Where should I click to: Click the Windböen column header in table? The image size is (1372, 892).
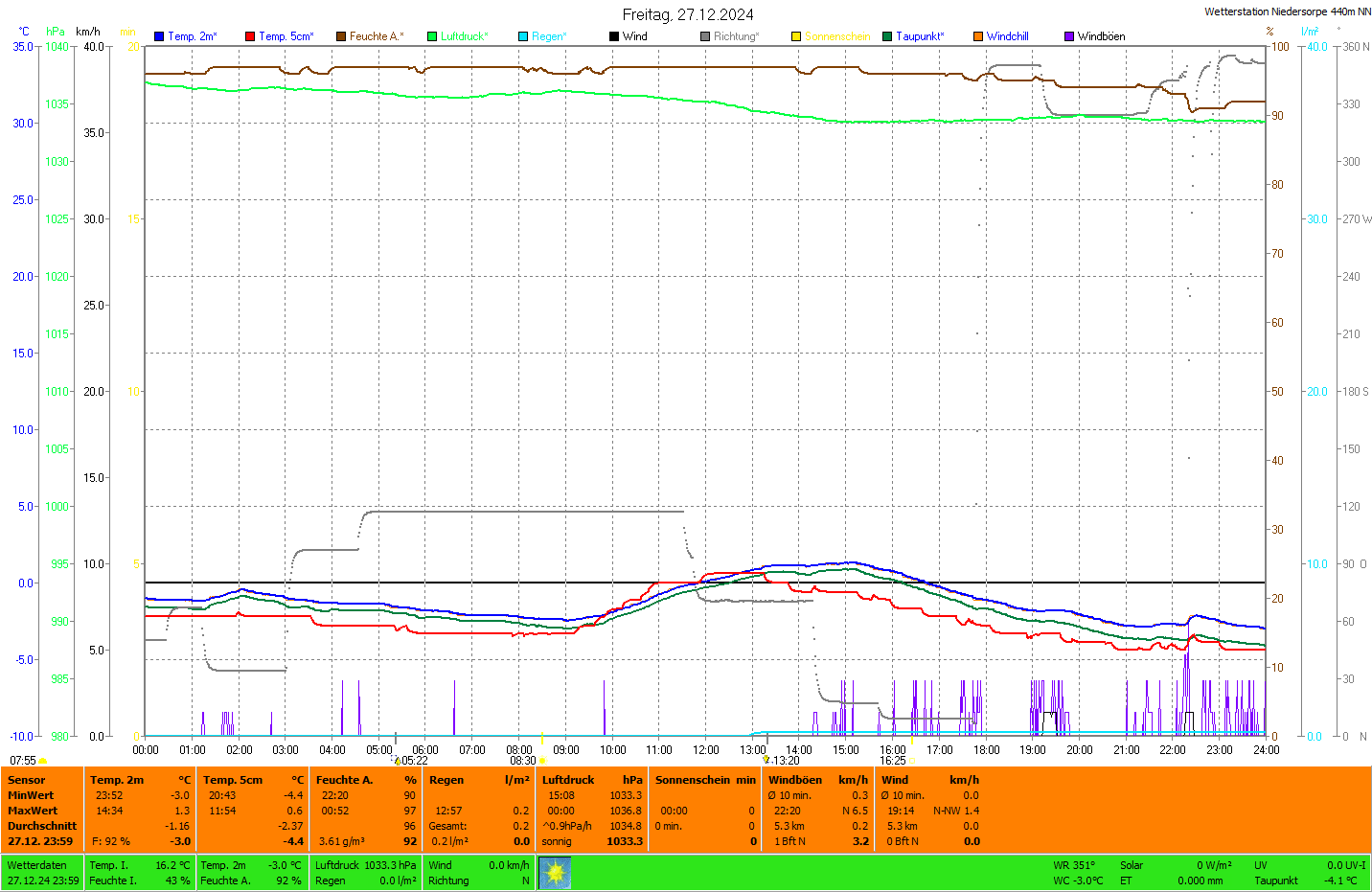795,780
